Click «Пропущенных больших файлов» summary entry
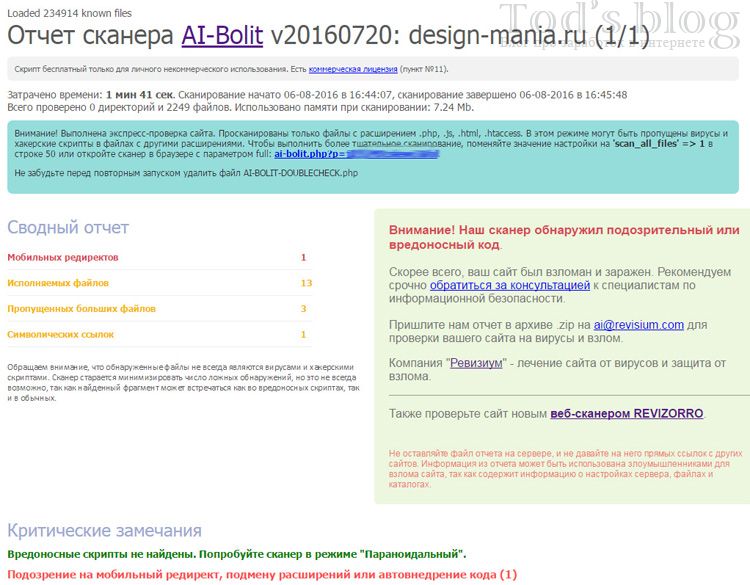The width and height of the screenshot is (750, 585). pyautogui.click(x=81, y=308)
